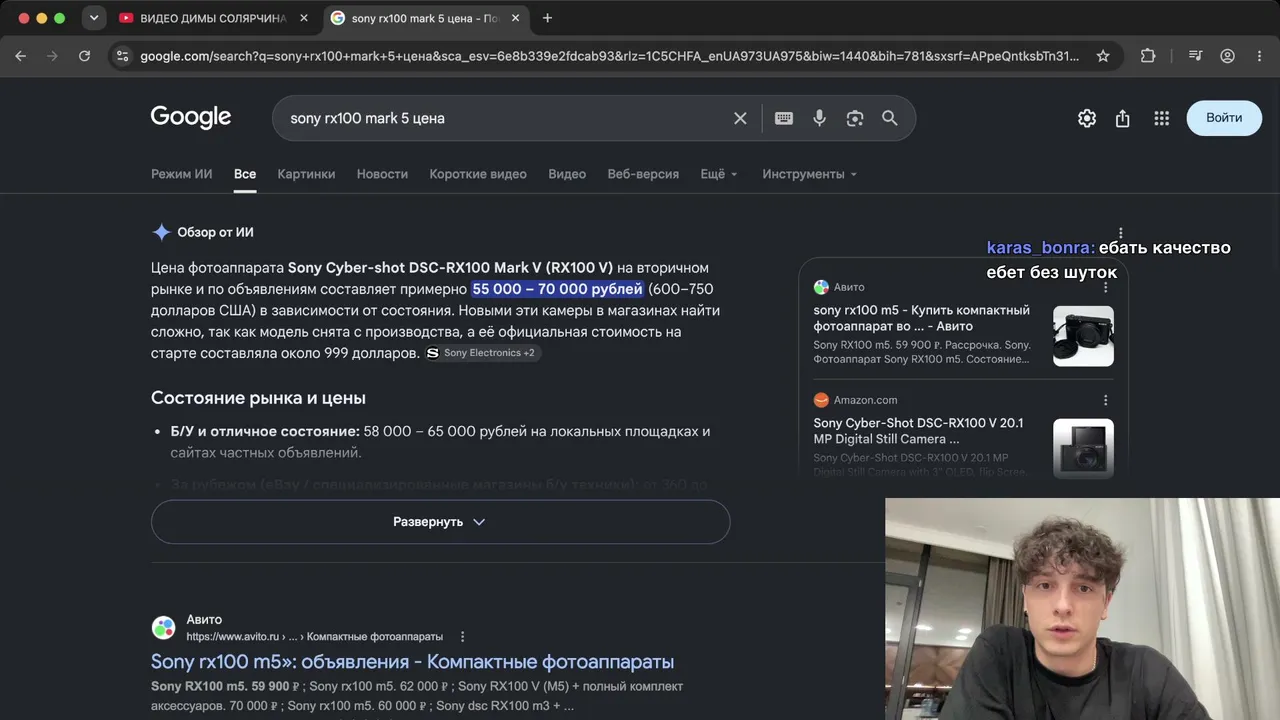1280x720 pixels.
Task: Click the Авито site name above the result
Action: pos(204,620)
